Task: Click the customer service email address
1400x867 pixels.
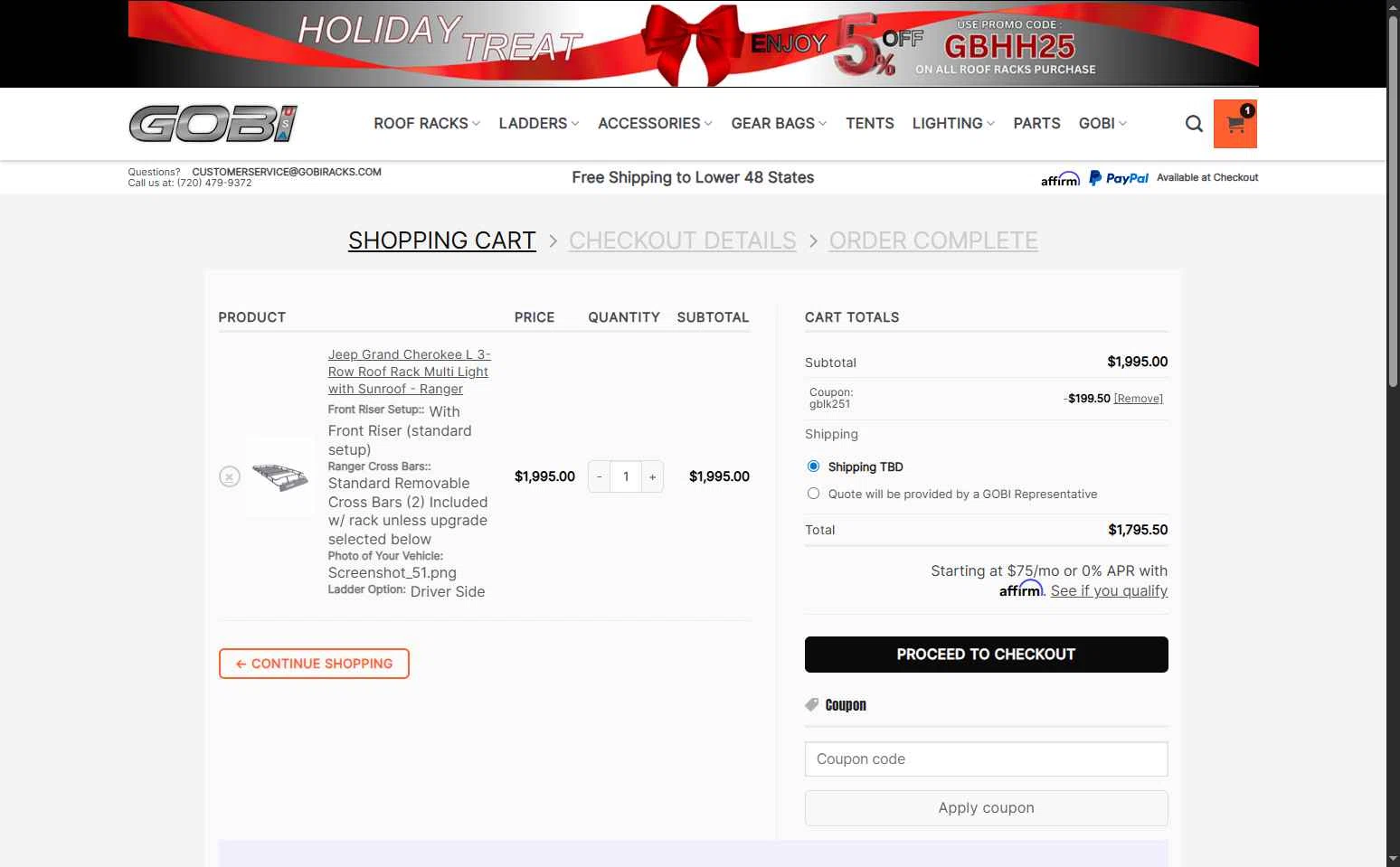Action: tap(287, 172)
